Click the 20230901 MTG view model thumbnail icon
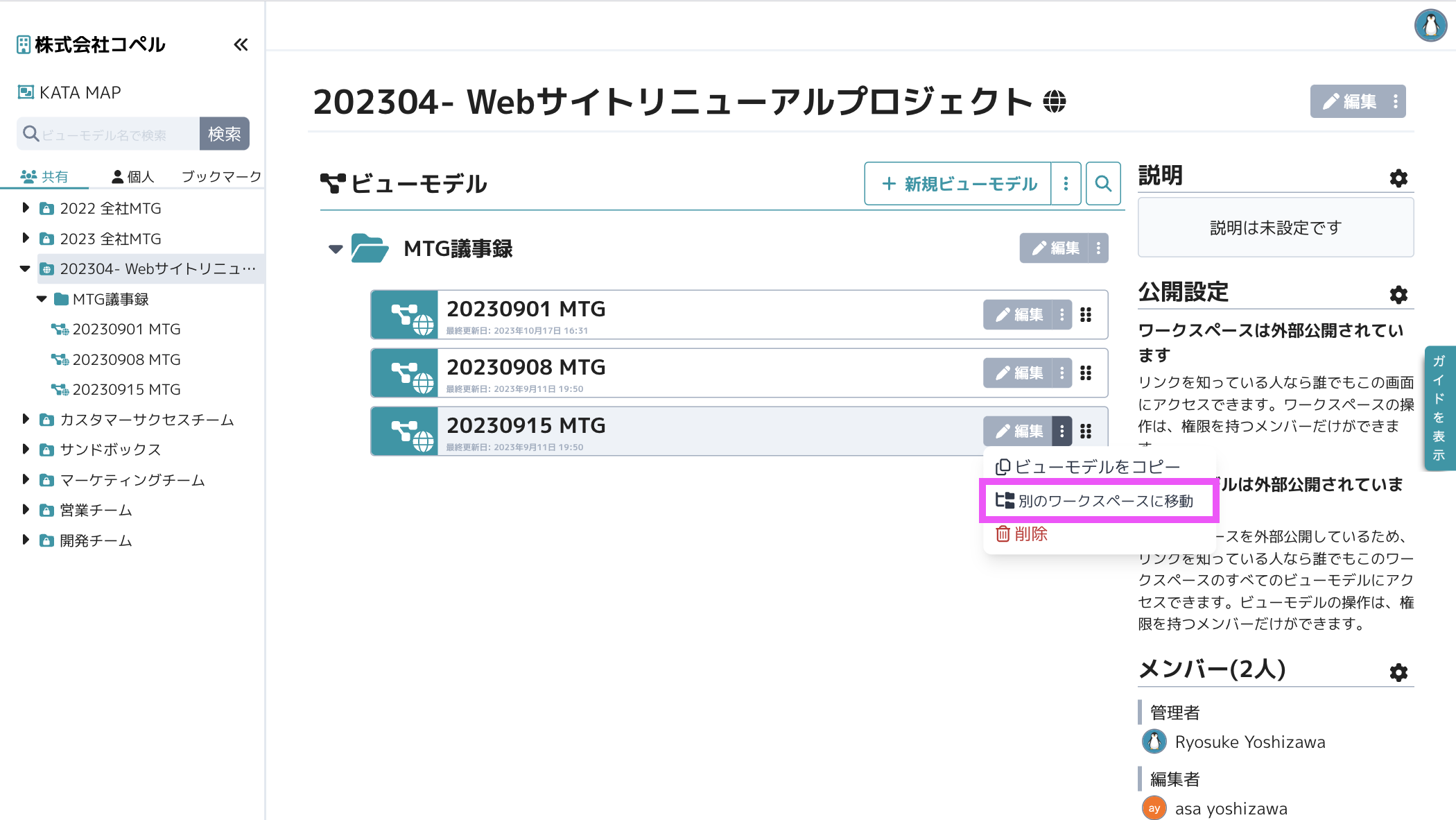This screenshot has width=1456, height=820. point(405,315)
